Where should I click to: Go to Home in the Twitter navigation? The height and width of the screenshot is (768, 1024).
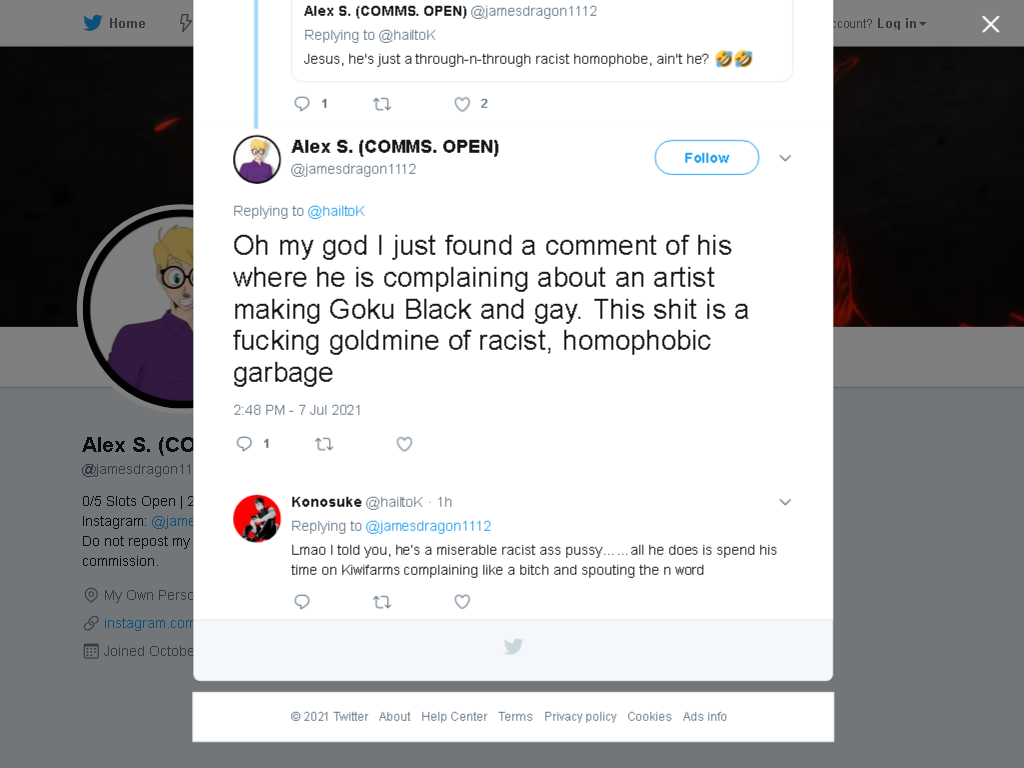coord(115,24)
